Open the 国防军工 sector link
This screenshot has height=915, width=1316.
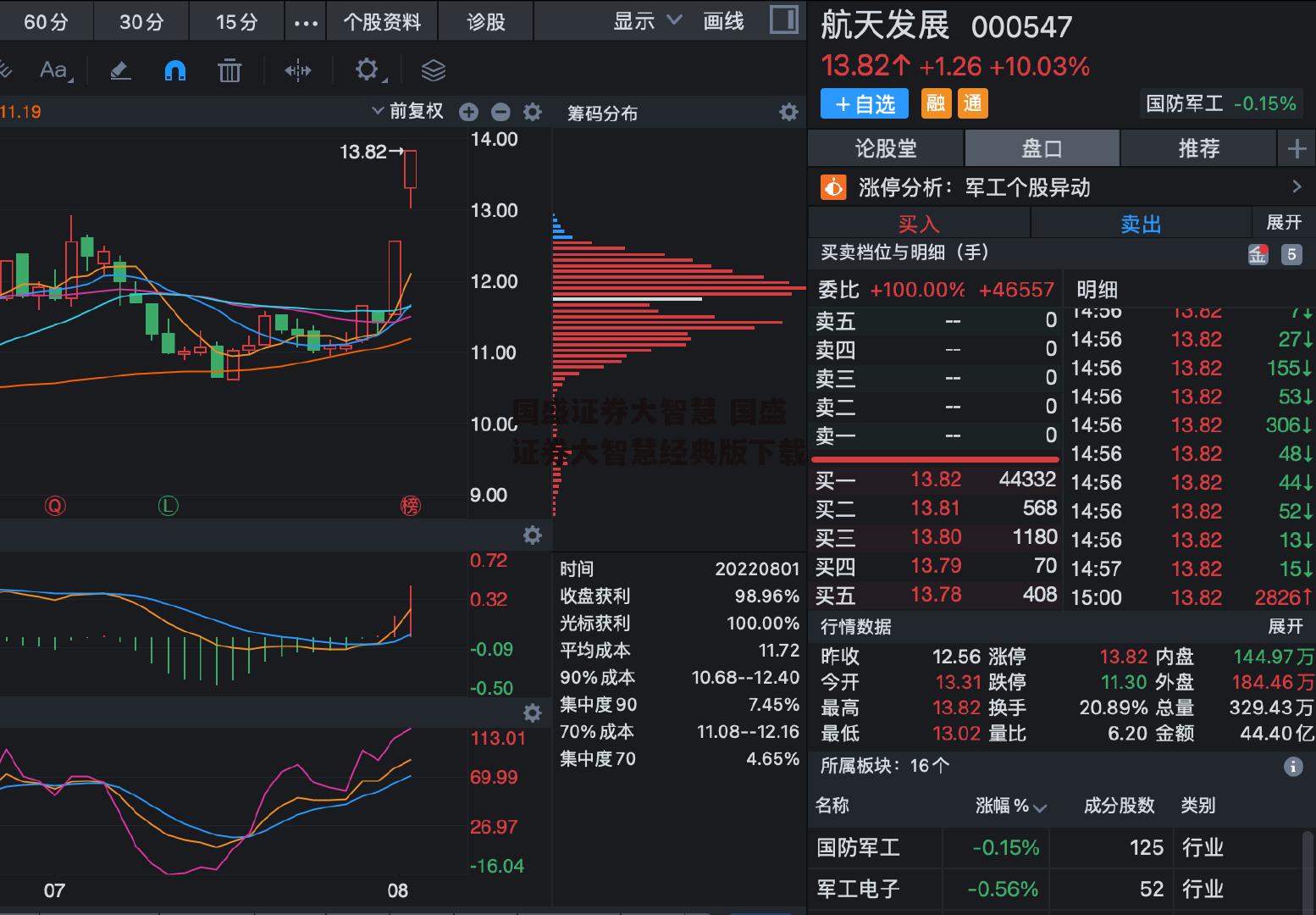pos(1220,103)
